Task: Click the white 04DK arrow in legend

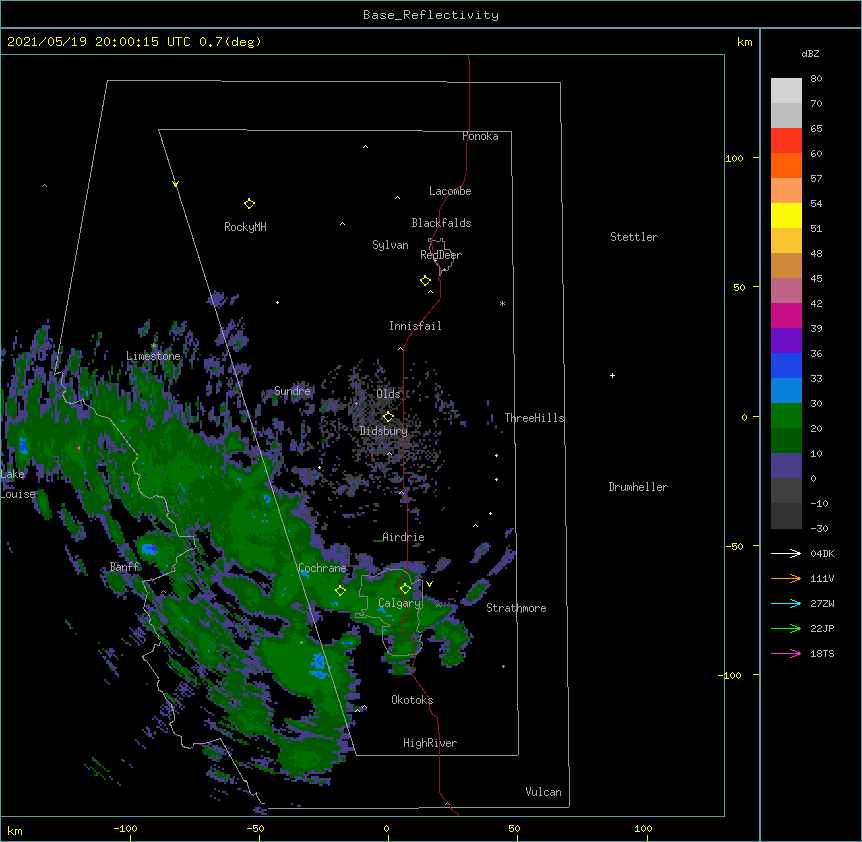Action: click(x=786, y=553)
